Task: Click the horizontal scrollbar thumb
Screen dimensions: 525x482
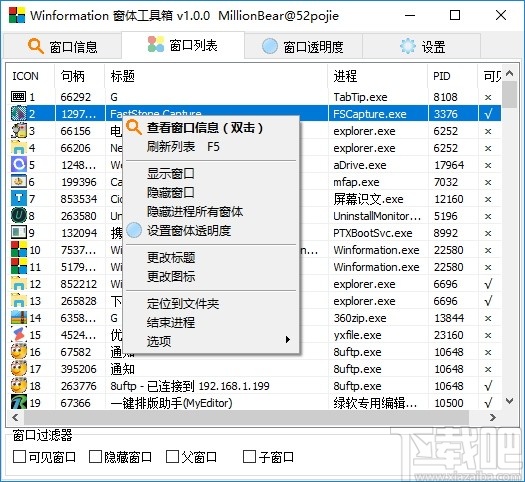Action: 246,417
